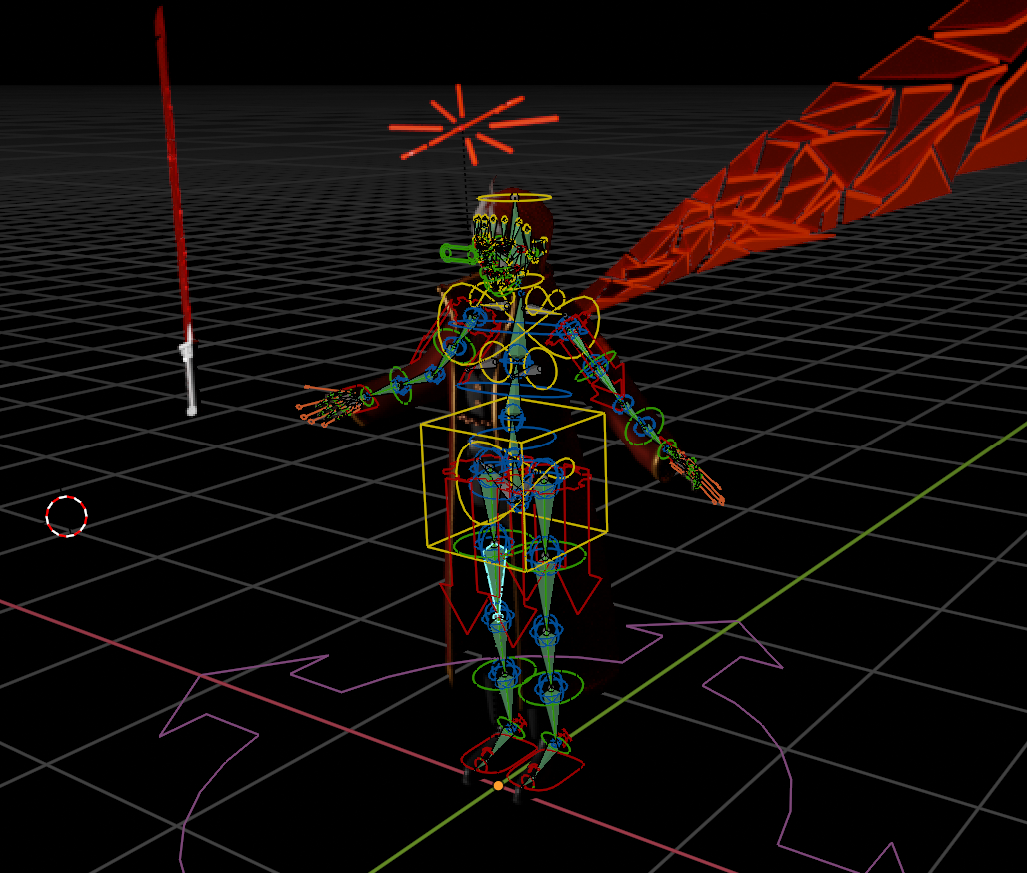The width and height of the screenshot is (1027, 873).
Task: Select the green cylinder control beside the head
Action: pyautogui.click(x=459, y=254)
